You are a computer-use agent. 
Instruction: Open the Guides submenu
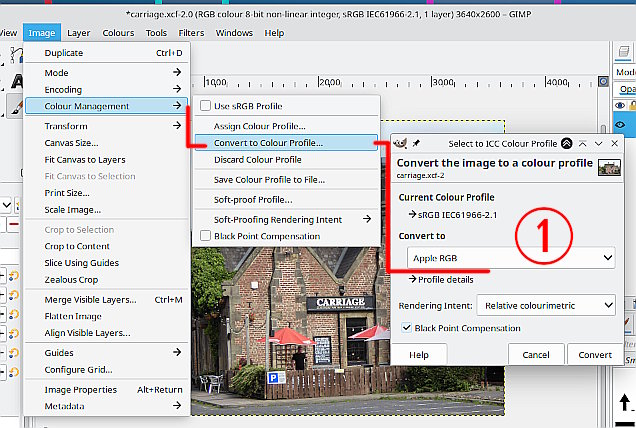[x=107, y=353]
